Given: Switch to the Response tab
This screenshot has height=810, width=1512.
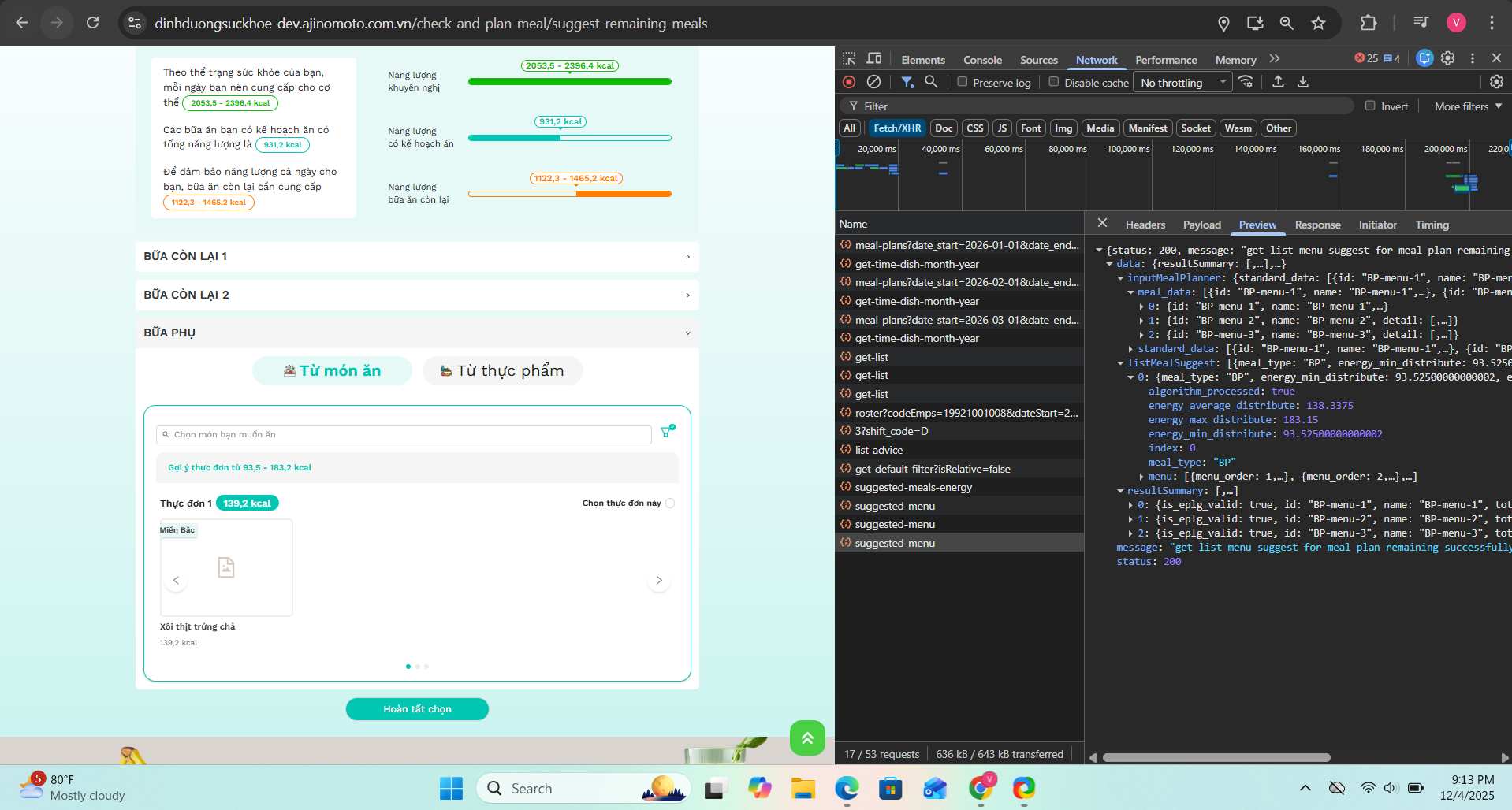Looking at the screenshot, I should pos(1317,225).
